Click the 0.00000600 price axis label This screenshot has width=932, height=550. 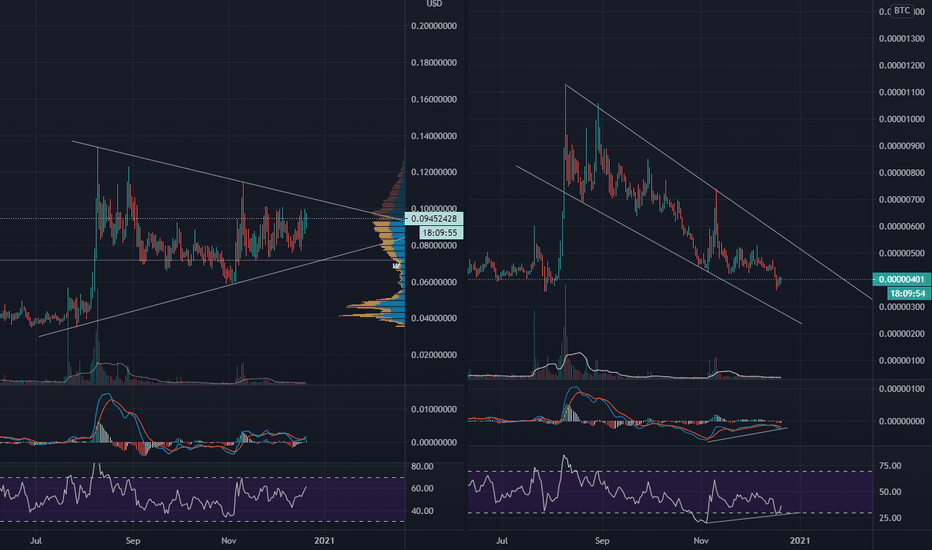pyautogui.click(x=902, y=227)
